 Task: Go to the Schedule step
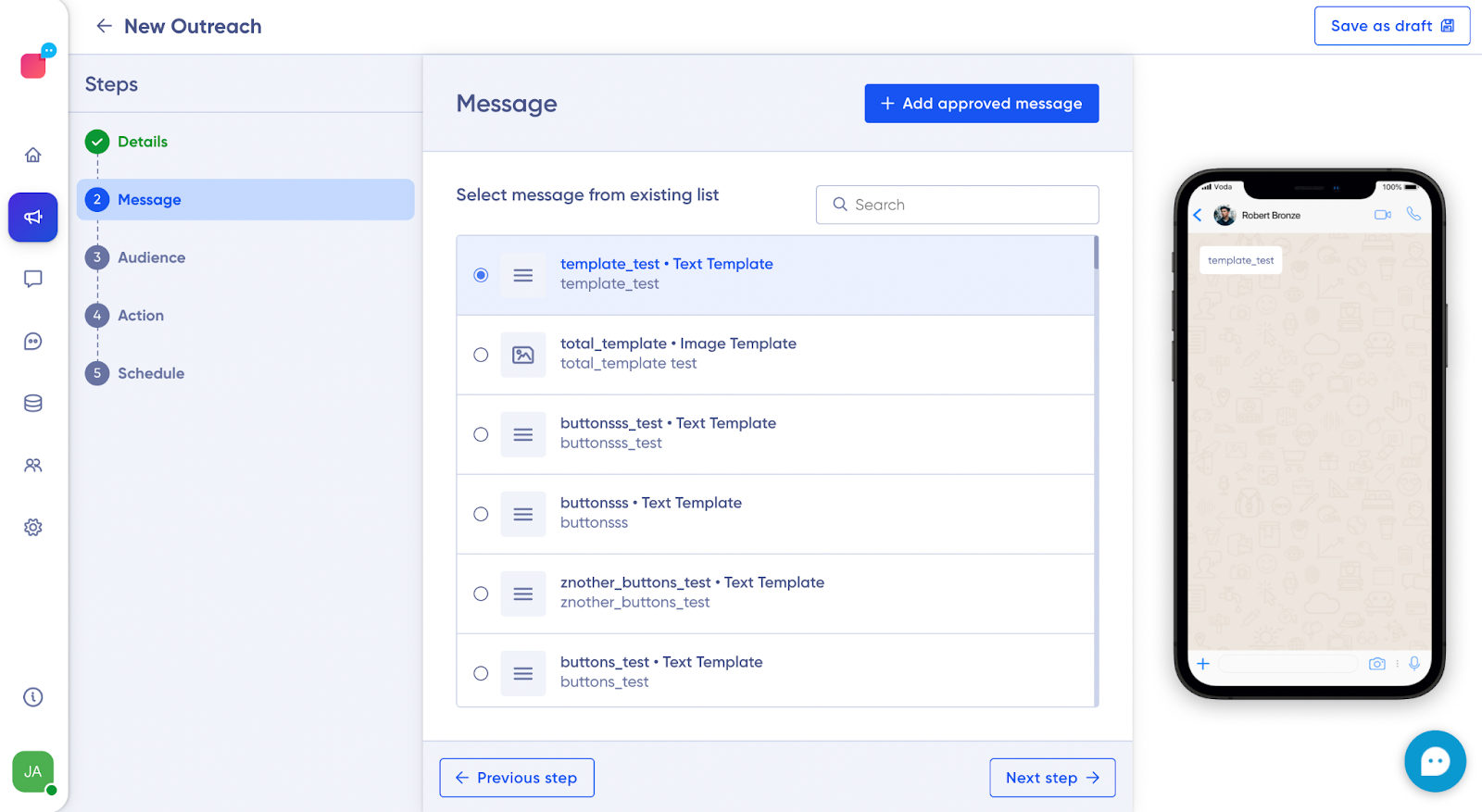[151, 373]
